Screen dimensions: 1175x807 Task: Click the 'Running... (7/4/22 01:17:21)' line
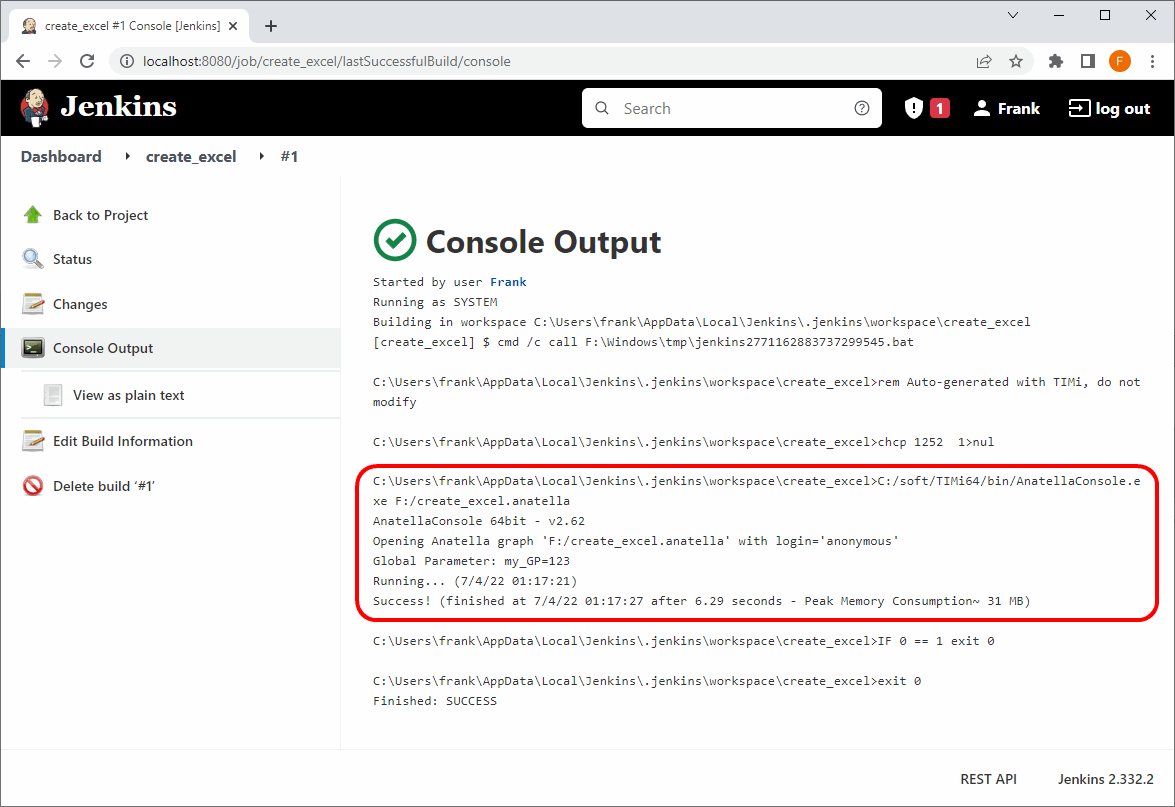click(475, 581)
